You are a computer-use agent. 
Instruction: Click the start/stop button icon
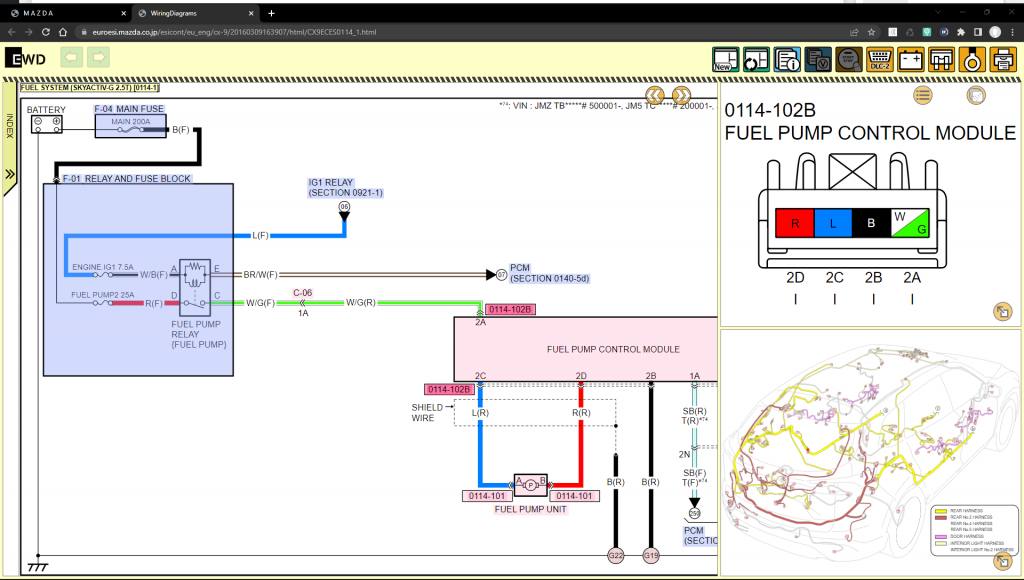tap(848, 59)
